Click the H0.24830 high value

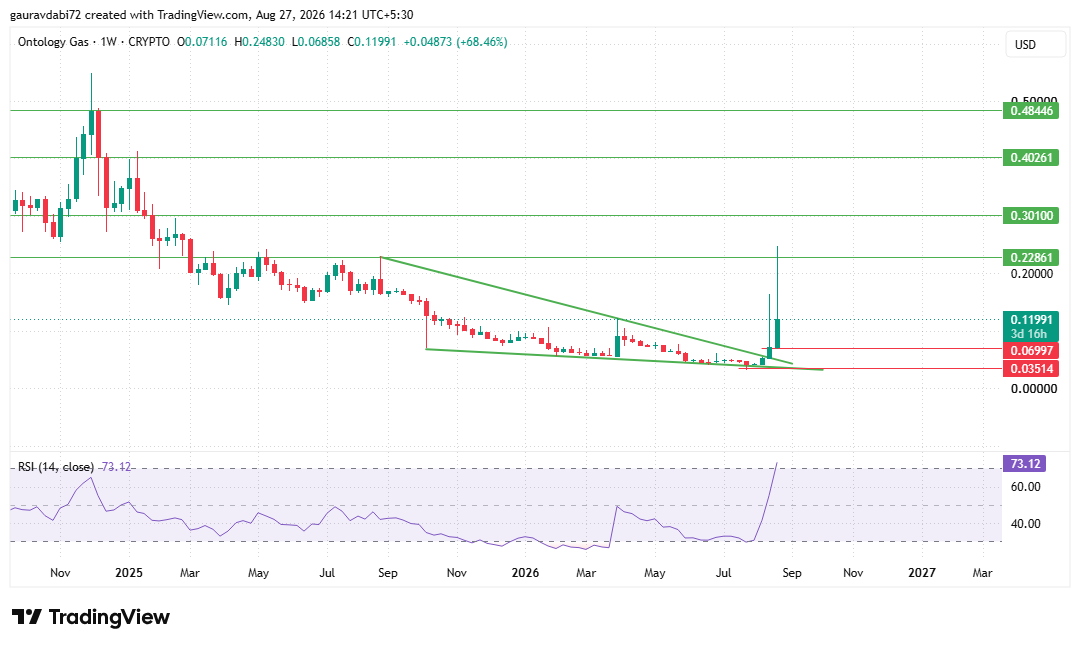pyautogui.click(x=259, y=42)
